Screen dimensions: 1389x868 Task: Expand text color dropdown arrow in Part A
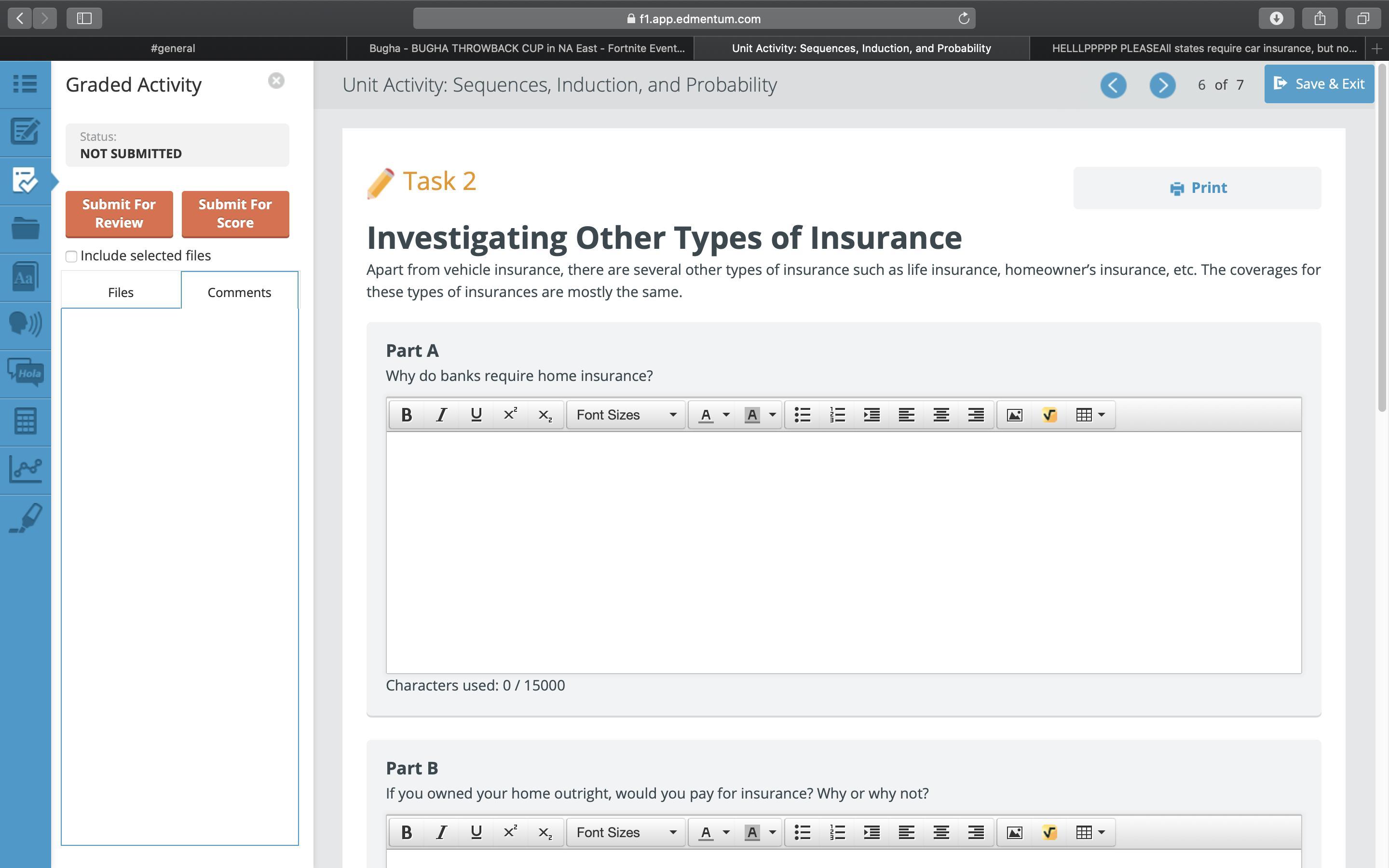pos(726,415)
